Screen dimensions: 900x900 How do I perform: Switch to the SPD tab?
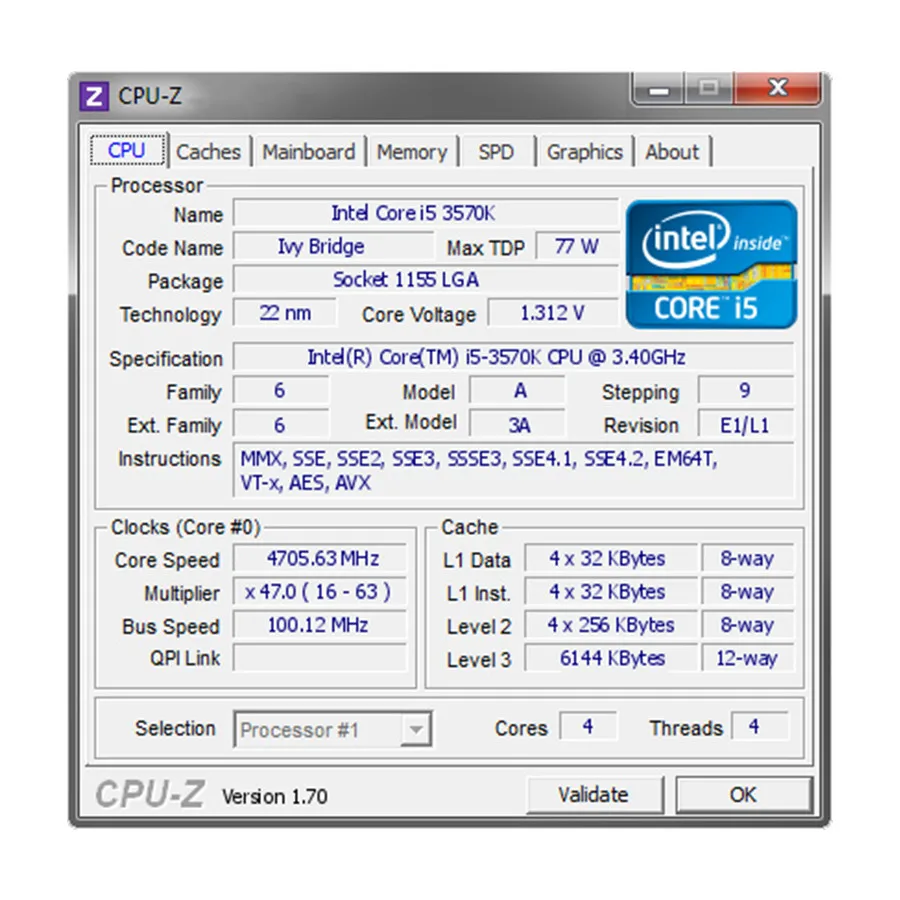(496, 152)
